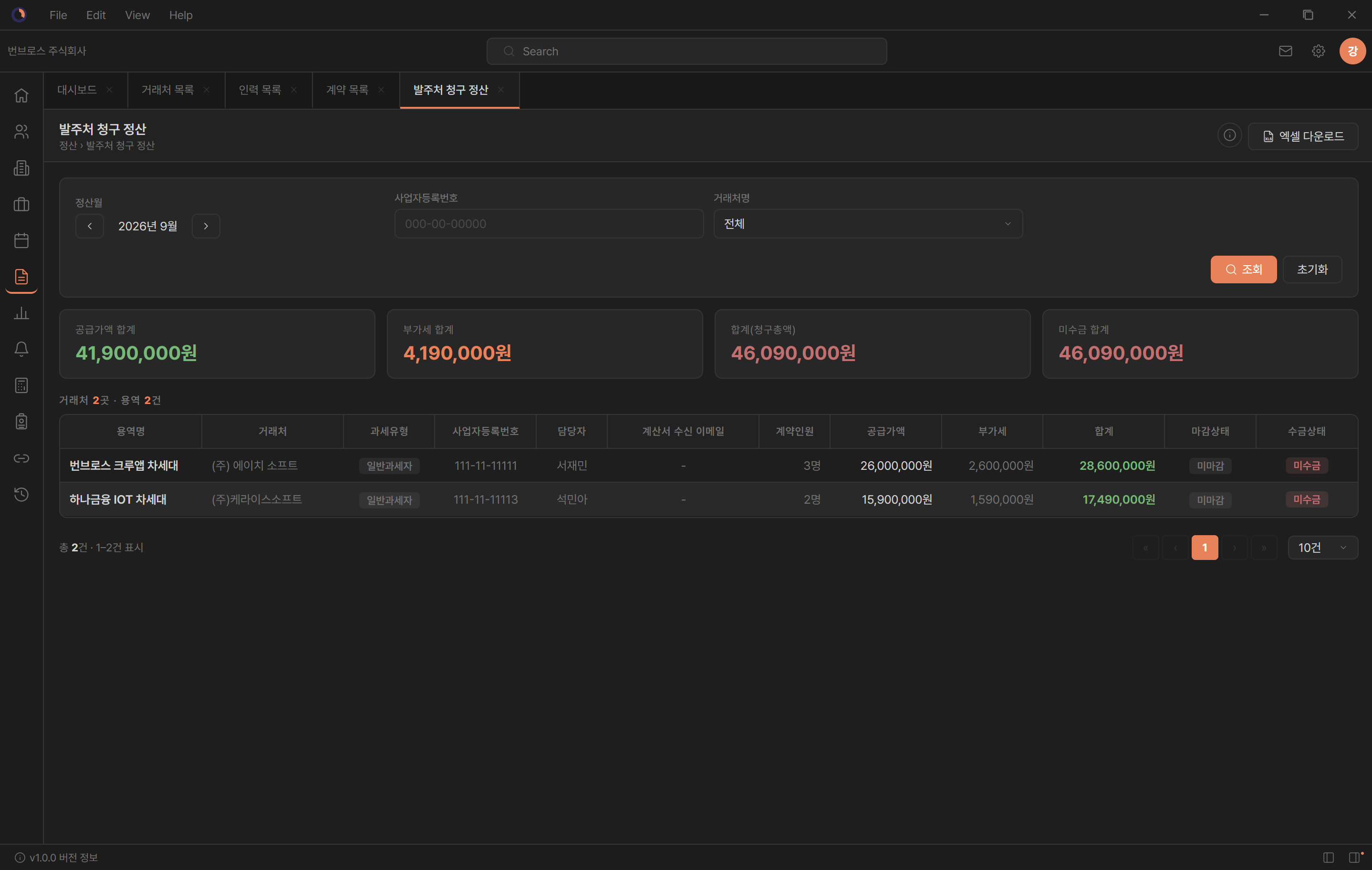1372x870 pixels.
Task: Open the settings gear icon
Action: (x=1319, y=52)
